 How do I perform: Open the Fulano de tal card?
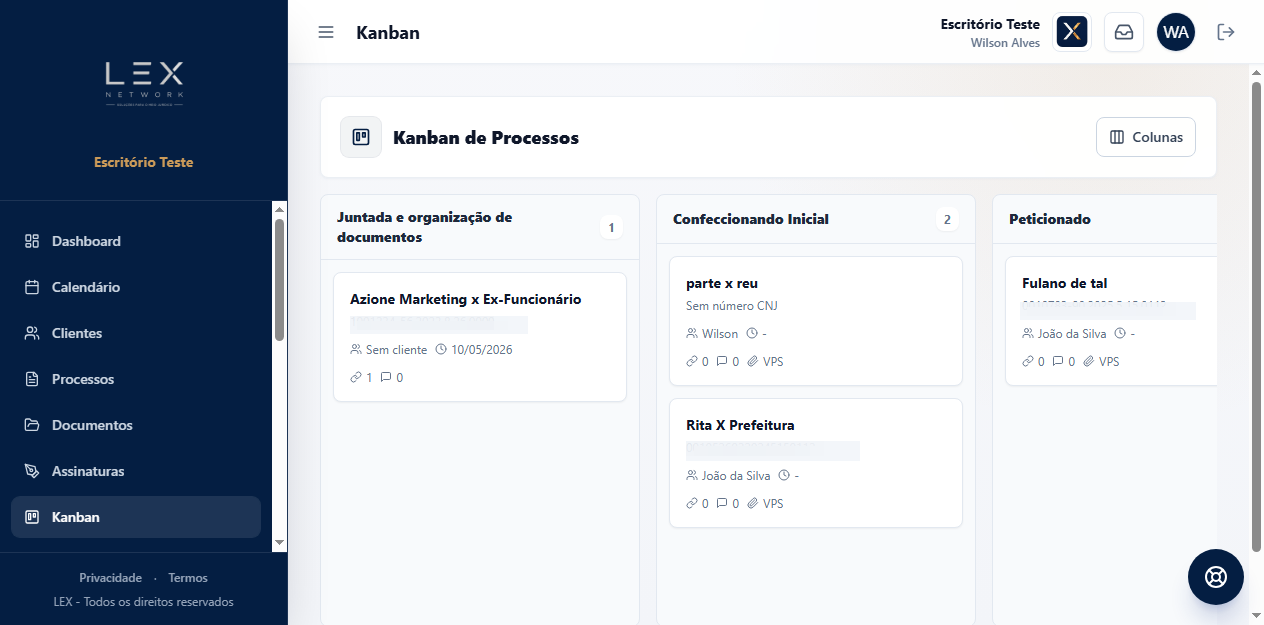(x=1111, y=321)
